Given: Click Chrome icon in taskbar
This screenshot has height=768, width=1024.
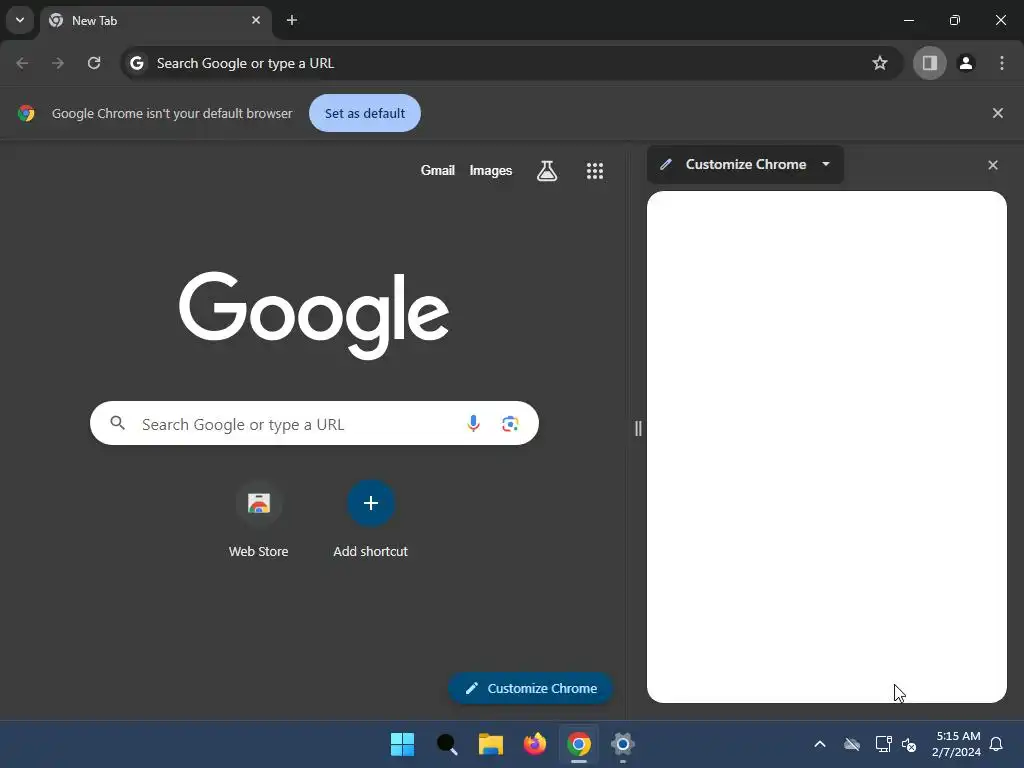Looking at the screenshot, I should 579,744.
